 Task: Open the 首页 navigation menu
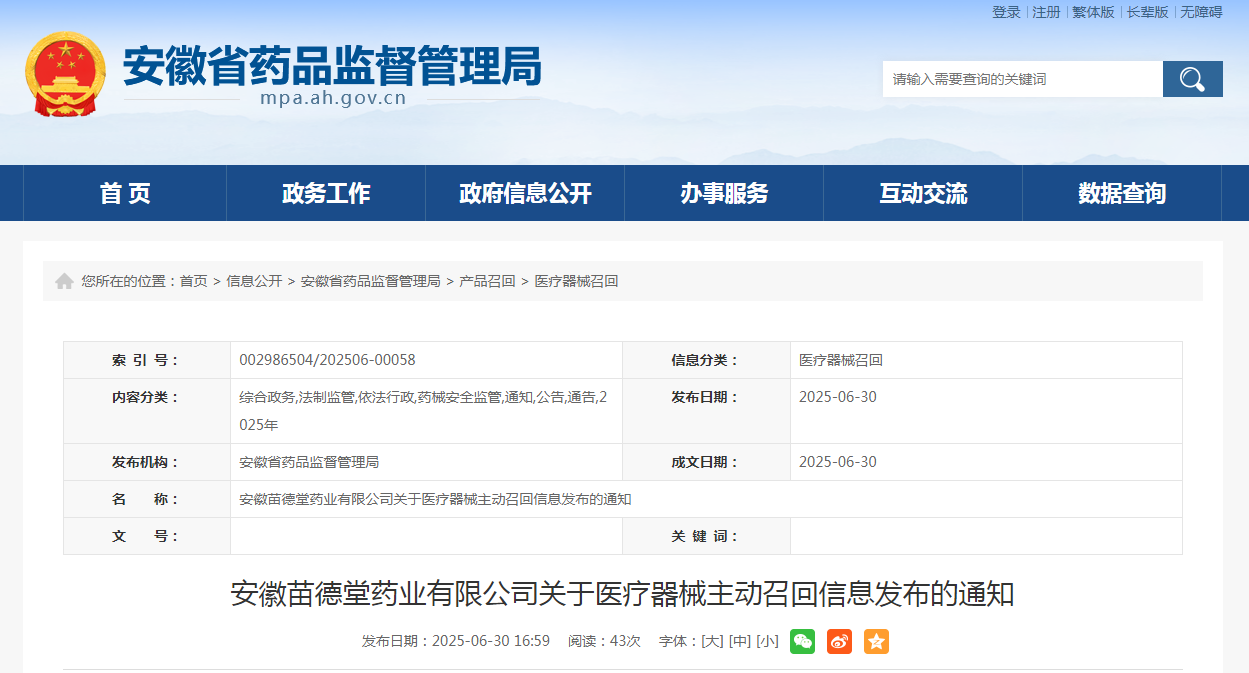125,193
